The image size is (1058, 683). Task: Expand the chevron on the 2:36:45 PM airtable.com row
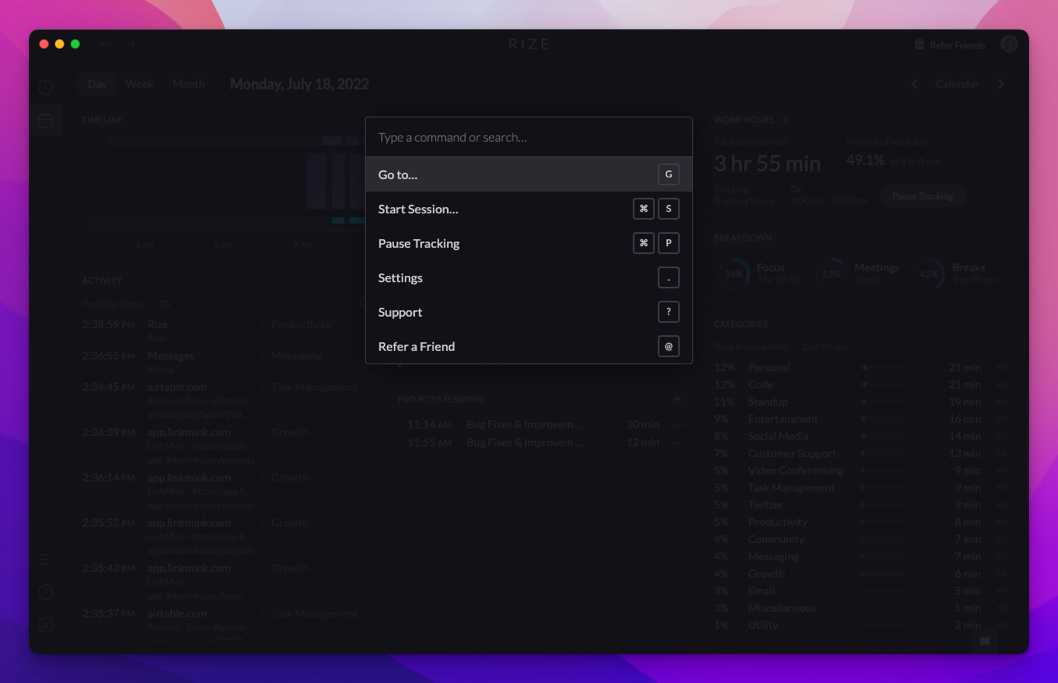[x=263, y=387]
